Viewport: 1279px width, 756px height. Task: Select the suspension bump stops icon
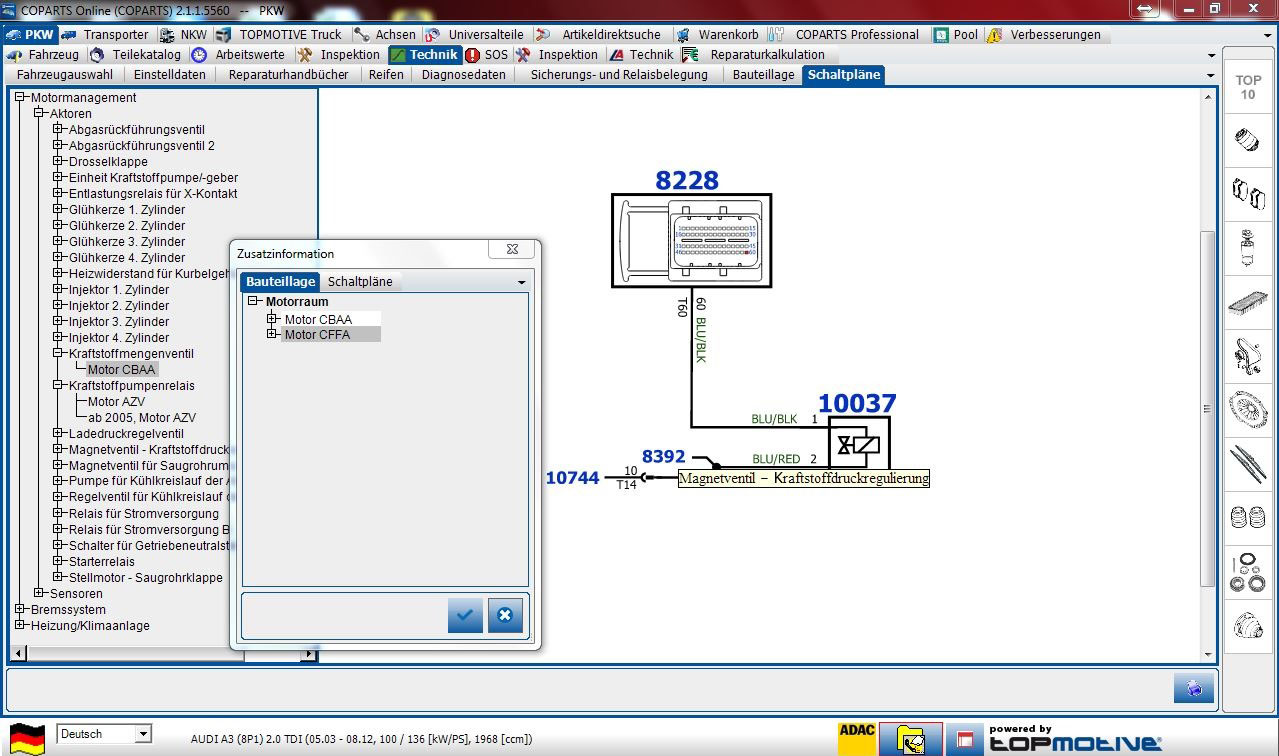tap(1247, 518)
